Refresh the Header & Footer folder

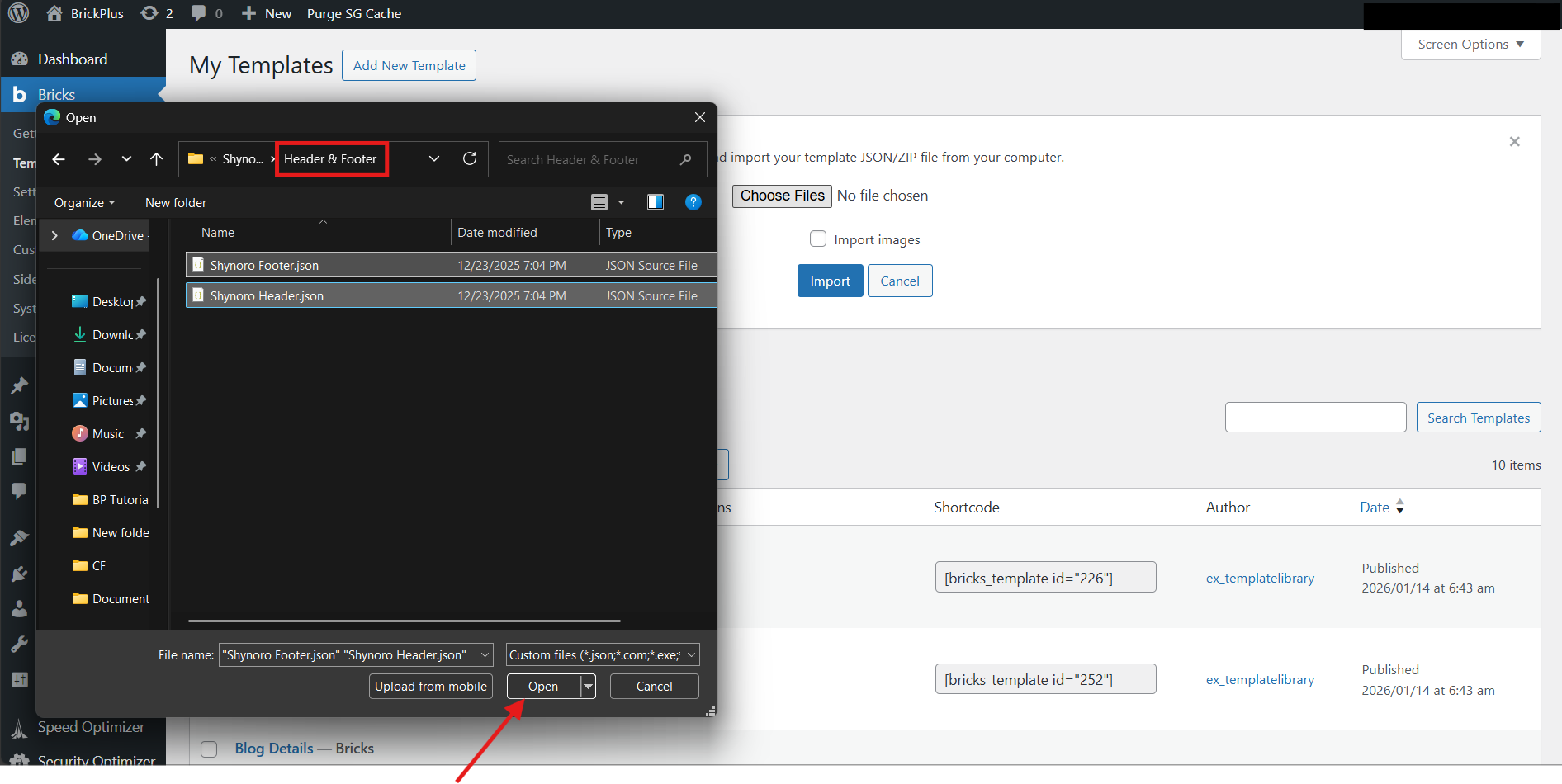[x=470, y=158]
